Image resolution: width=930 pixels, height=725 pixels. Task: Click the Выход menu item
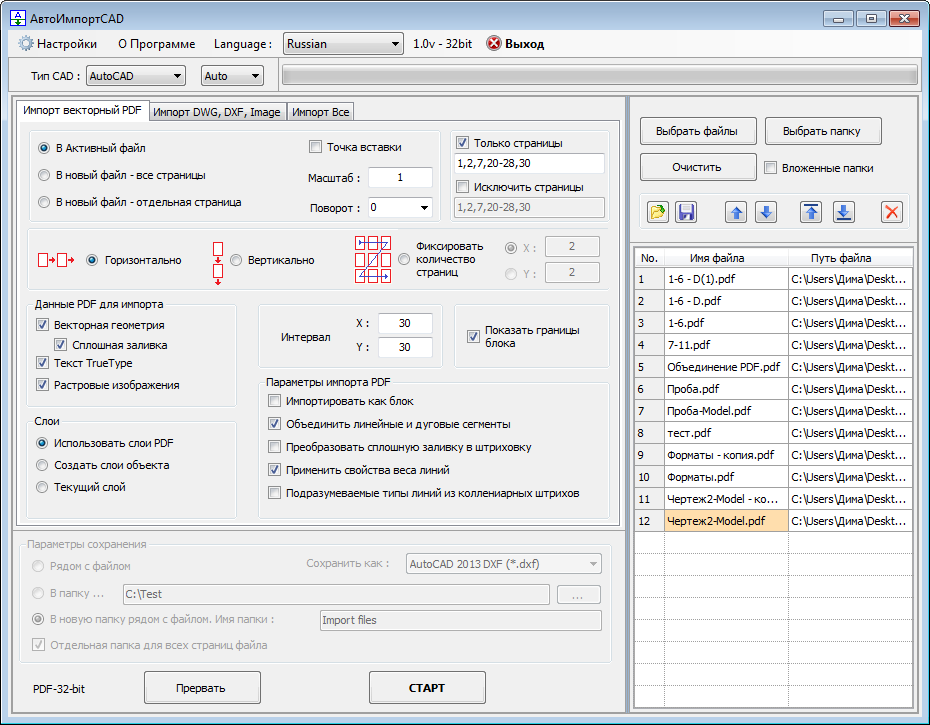[515, 43]
